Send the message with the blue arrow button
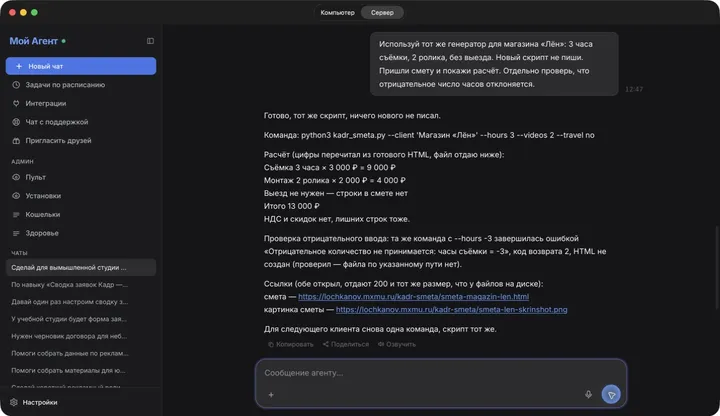 [x=611, y=394]
